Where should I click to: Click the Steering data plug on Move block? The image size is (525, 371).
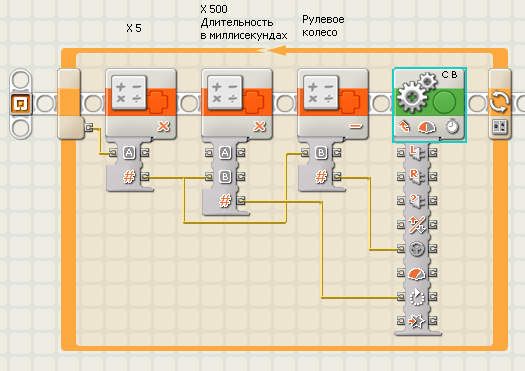coord(401,249)
